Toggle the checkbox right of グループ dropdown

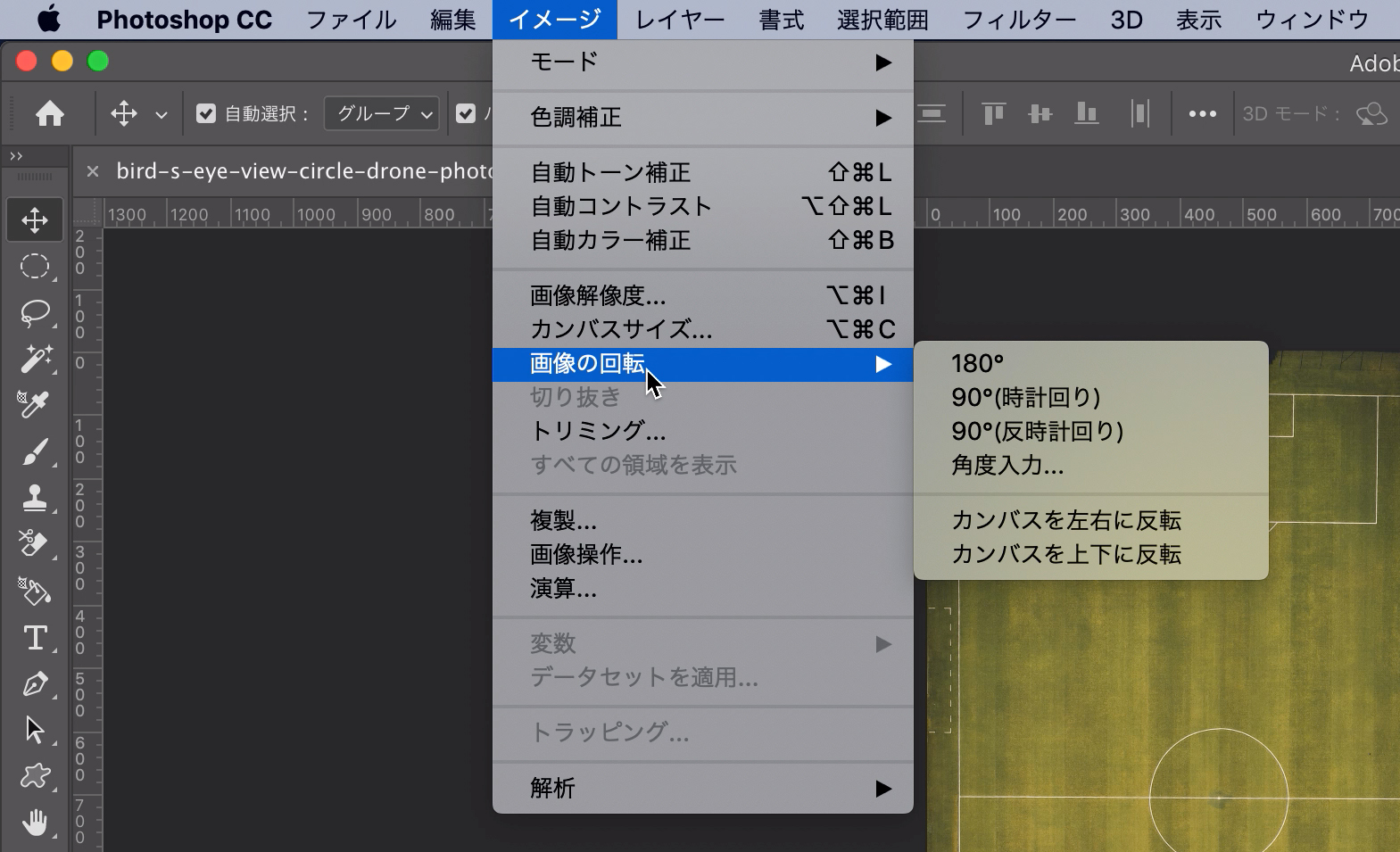click(466, 113)
